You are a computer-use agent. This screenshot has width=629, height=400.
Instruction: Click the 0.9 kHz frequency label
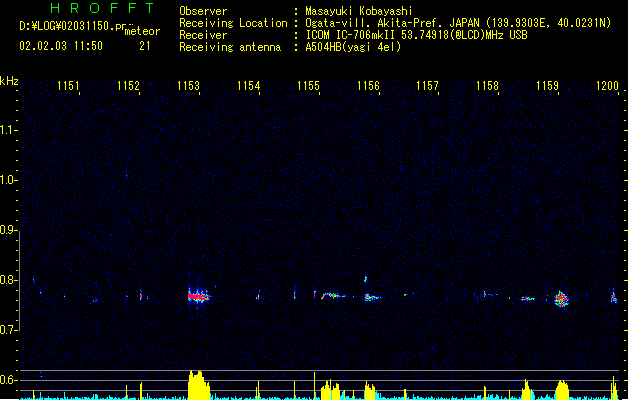[8, 230]
